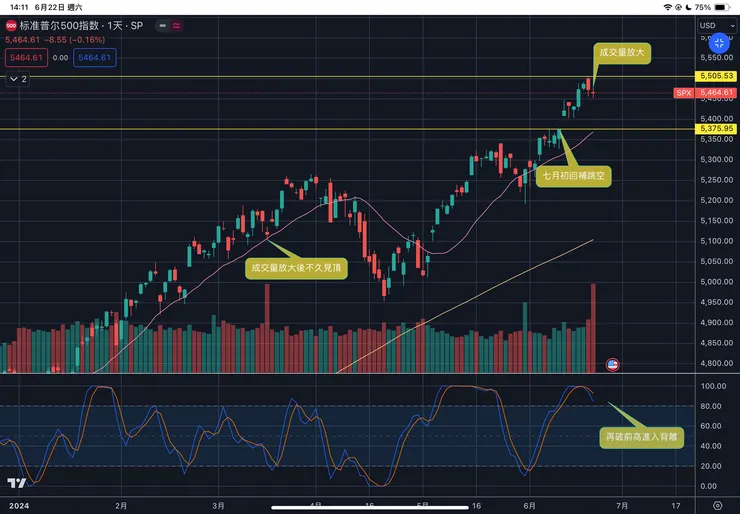
Task: Click the SPX red price tag
Action: tap(684, 93)
